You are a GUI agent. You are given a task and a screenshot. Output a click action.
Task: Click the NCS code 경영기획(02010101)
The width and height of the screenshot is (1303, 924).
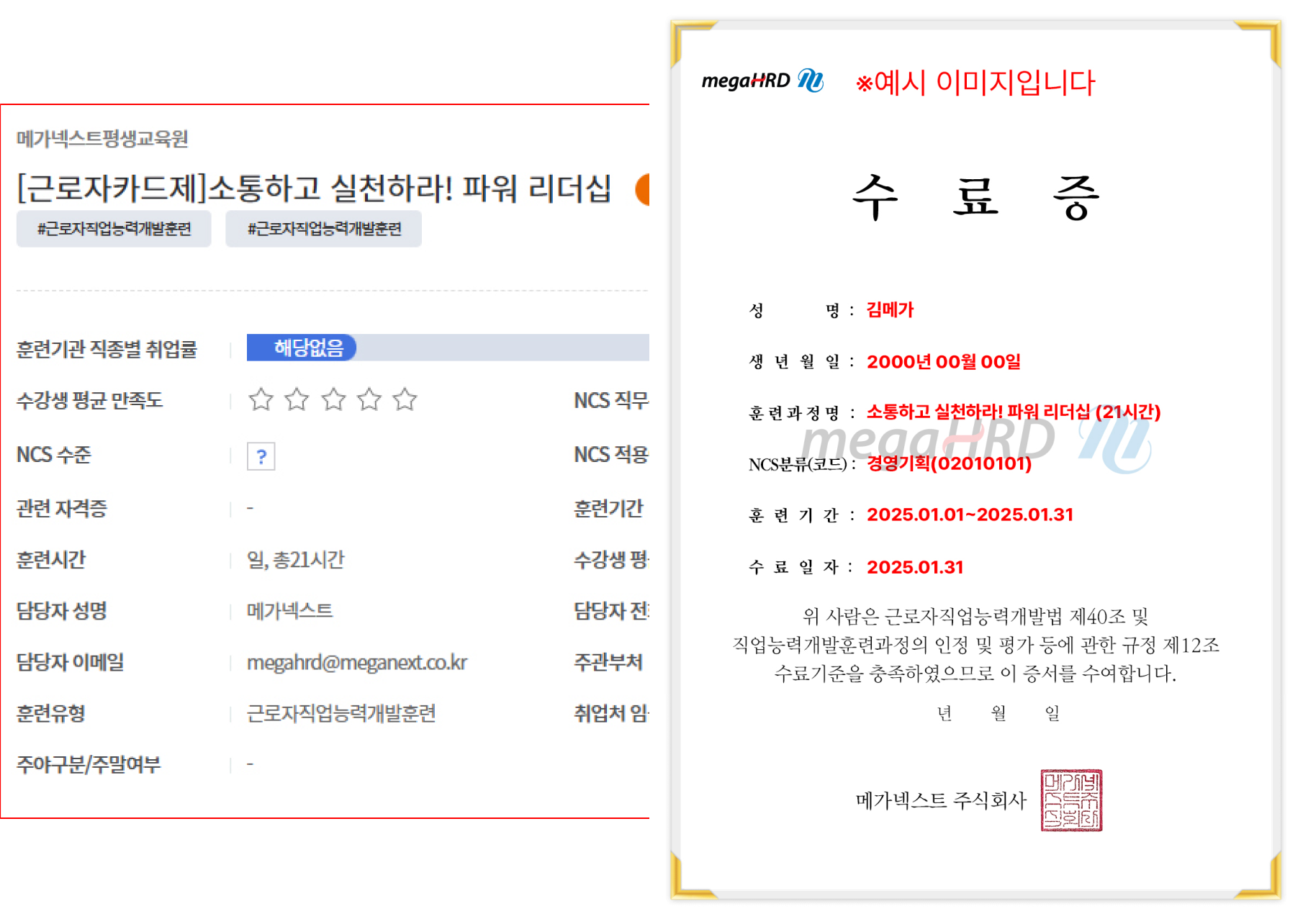pyautogui.click(x=949, y=463)
